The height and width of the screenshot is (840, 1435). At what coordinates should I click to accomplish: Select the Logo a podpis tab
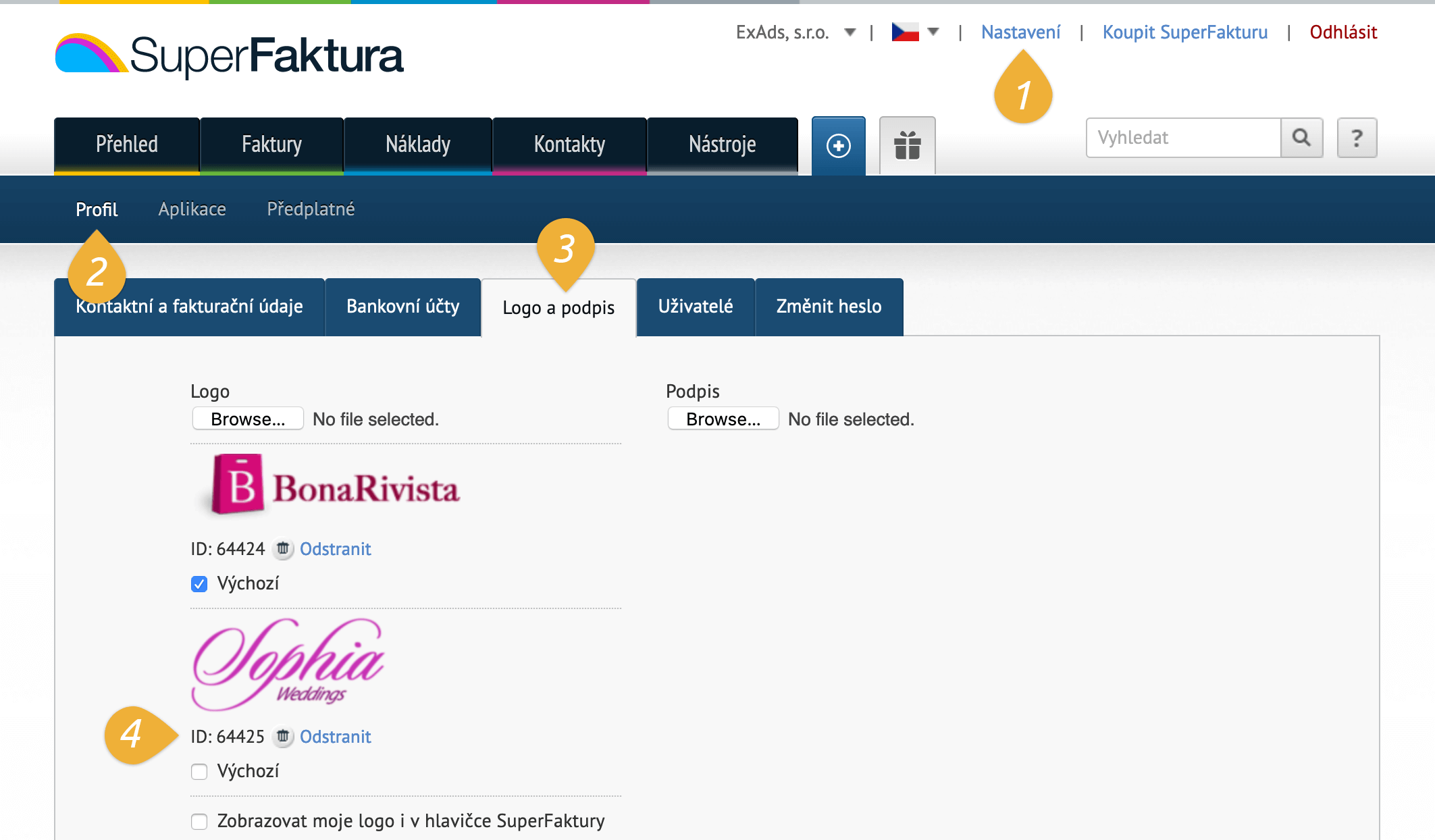point(559,308)
